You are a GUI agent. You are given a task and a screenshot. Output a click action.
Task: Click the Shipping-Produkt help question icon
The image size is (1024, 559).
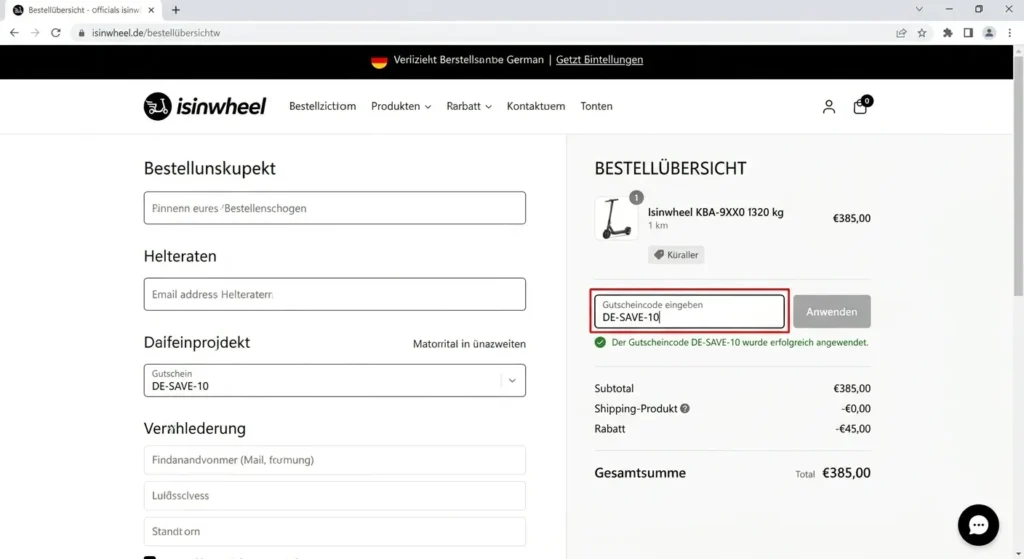pyautogui.click(x=684, y=409)
